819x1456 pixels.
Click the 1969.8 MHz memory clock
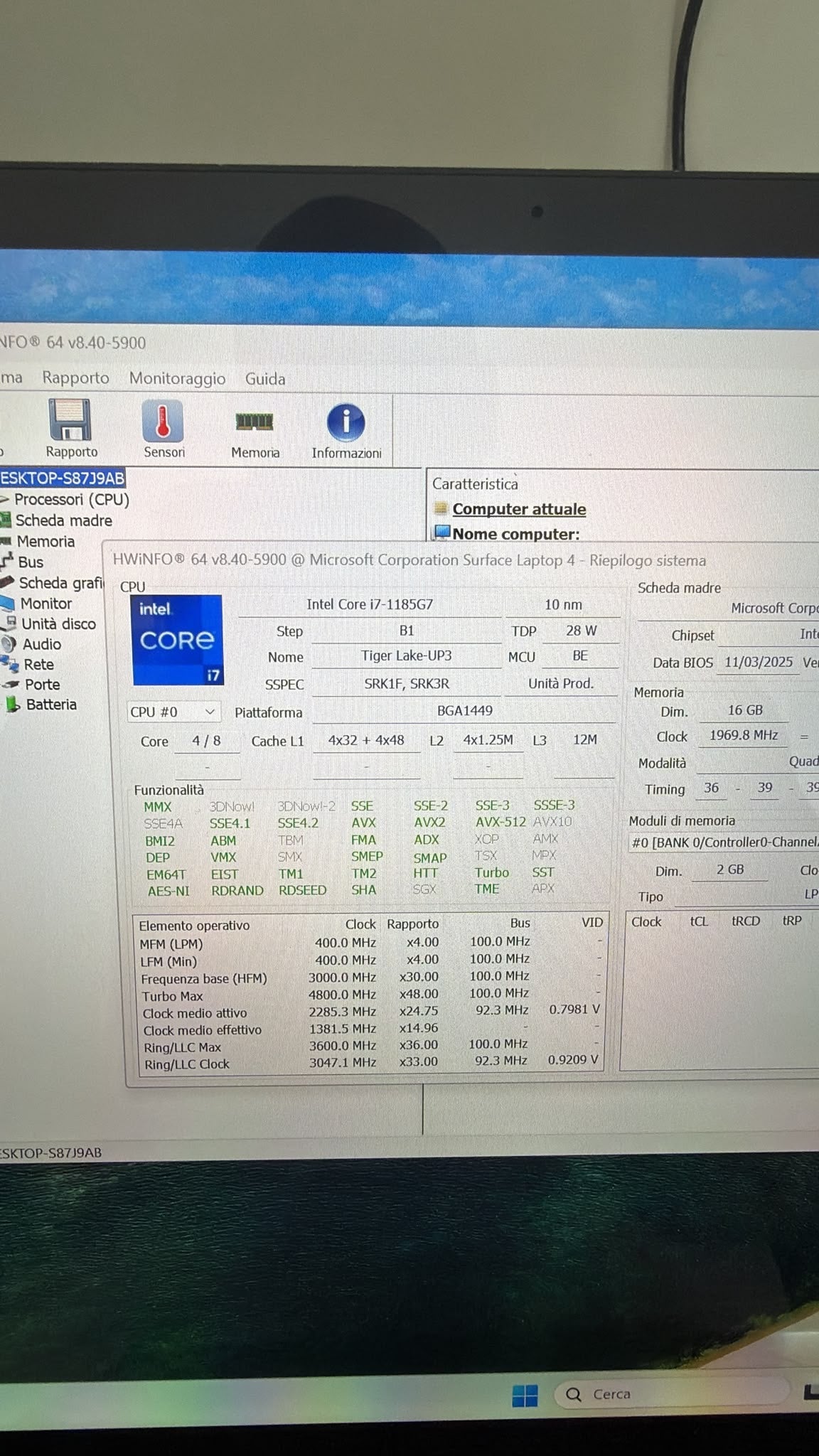[744, 735]
